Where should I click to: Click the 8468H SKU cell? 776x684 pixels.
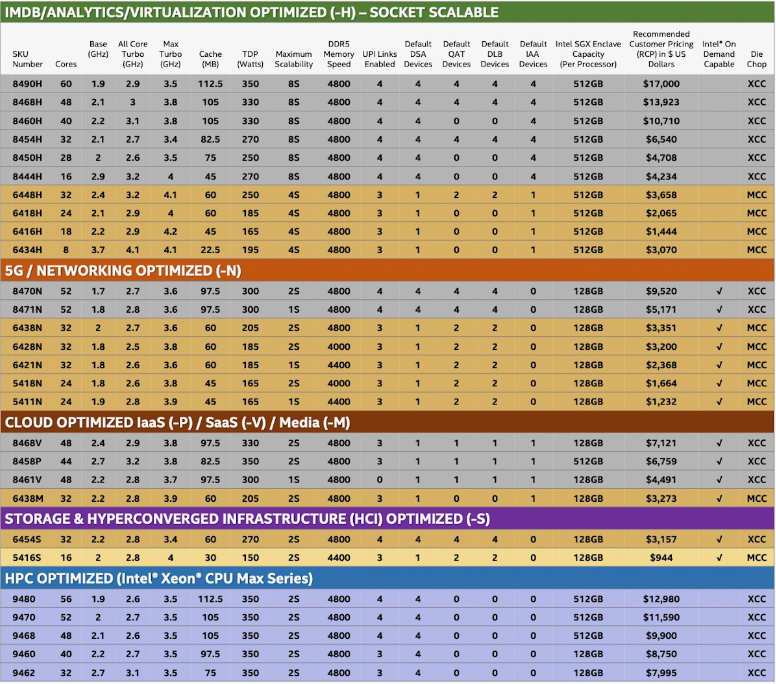coord(27,102)
